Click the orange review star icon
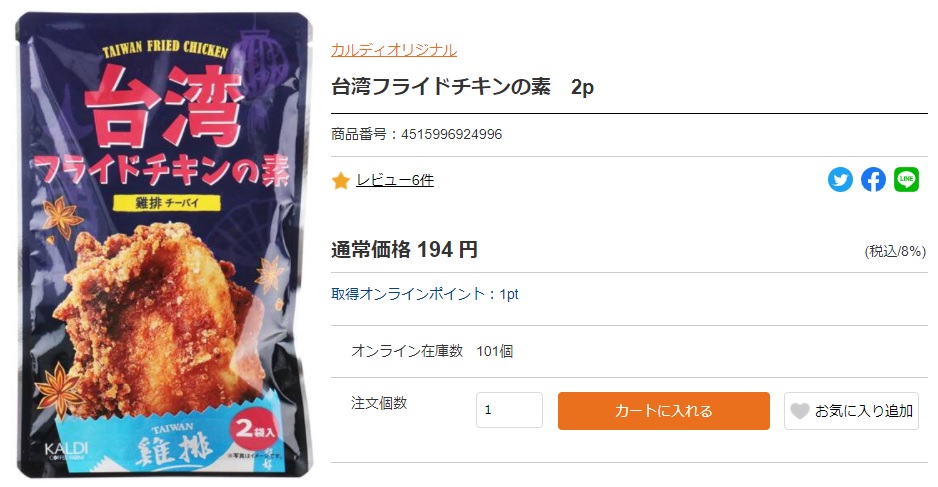This screenshot has width=938, height=487. [340, 180]
